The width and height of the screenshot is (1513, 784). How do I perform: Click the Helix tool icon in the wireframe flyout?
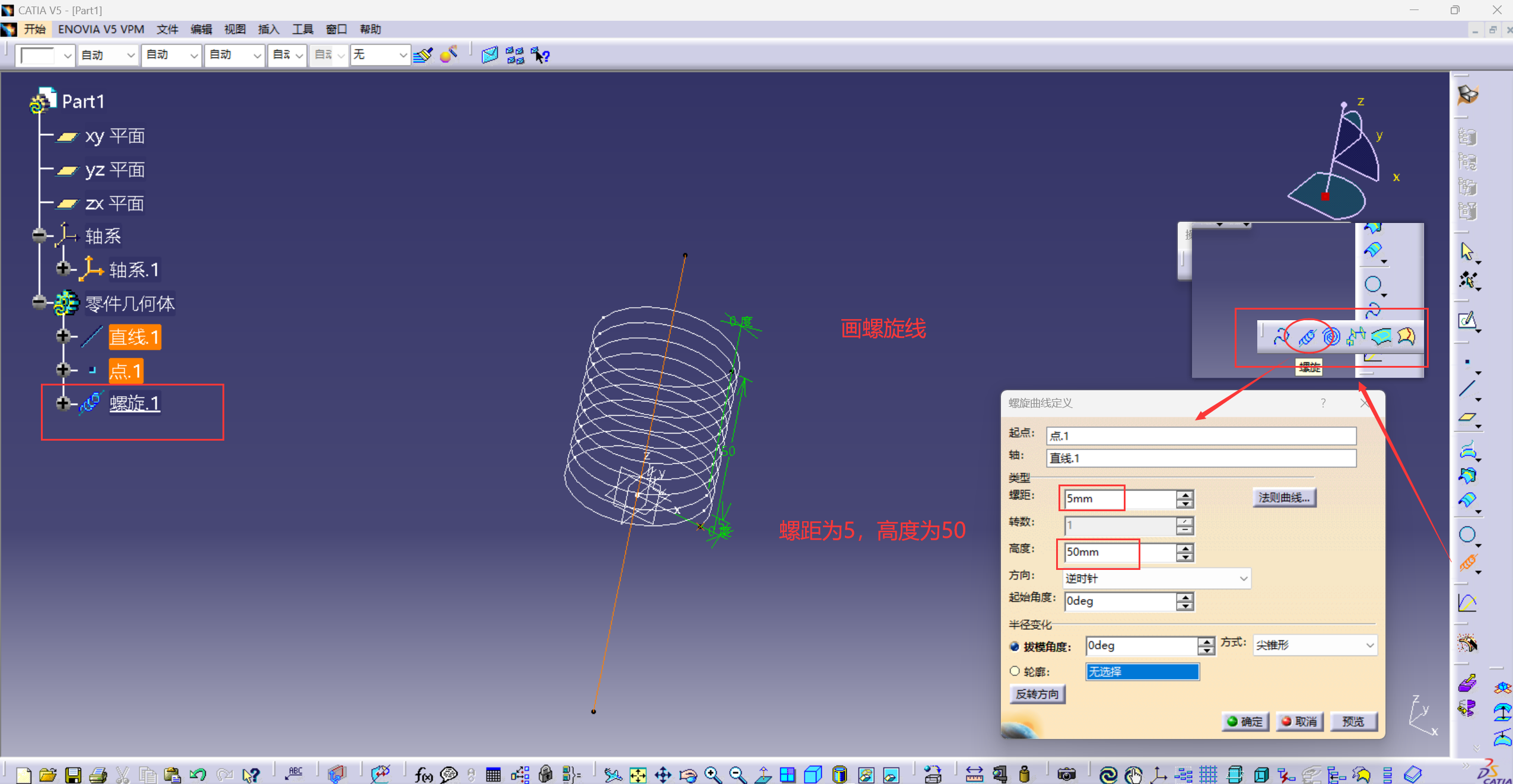pos(1307,337)
